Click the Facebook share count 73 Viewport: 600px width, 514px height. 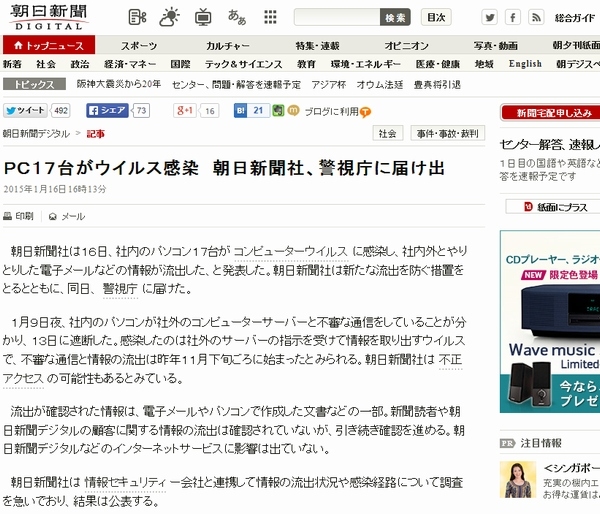tap(141, 111)
